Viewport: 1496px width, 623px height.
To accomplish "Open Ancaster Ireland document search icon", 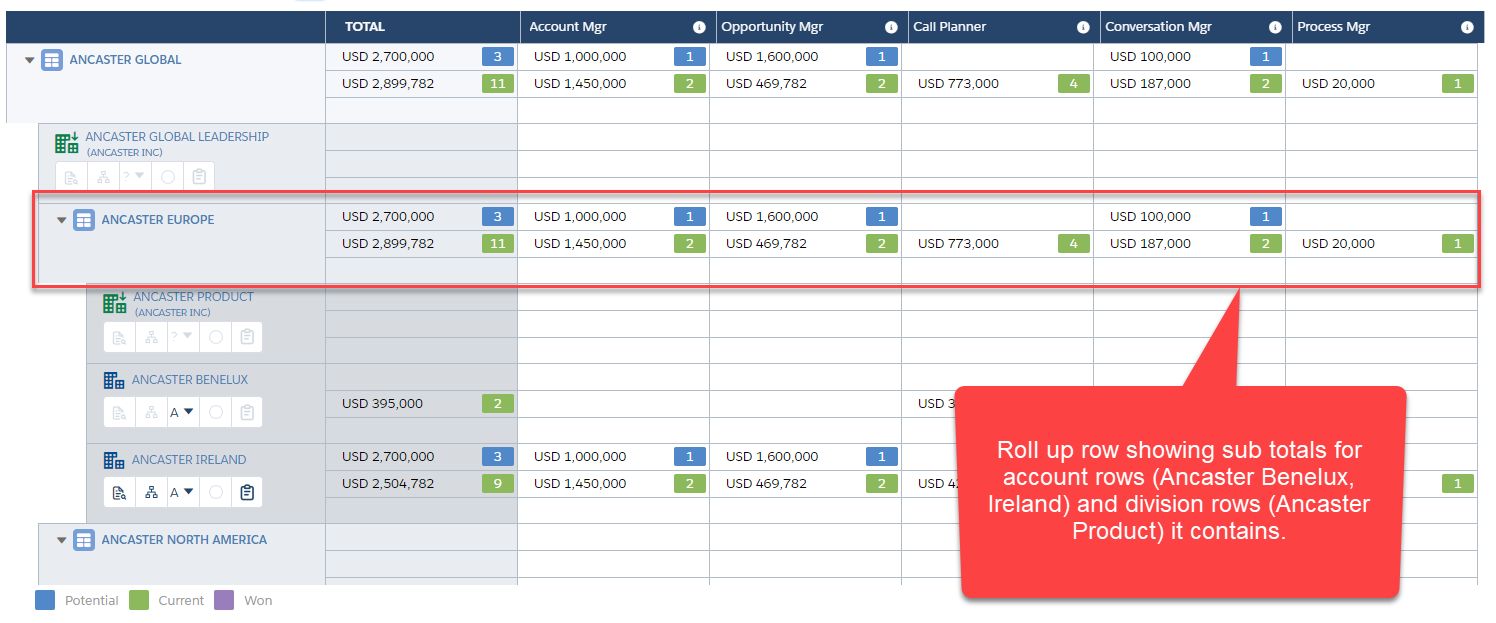I will coord(119,492).
